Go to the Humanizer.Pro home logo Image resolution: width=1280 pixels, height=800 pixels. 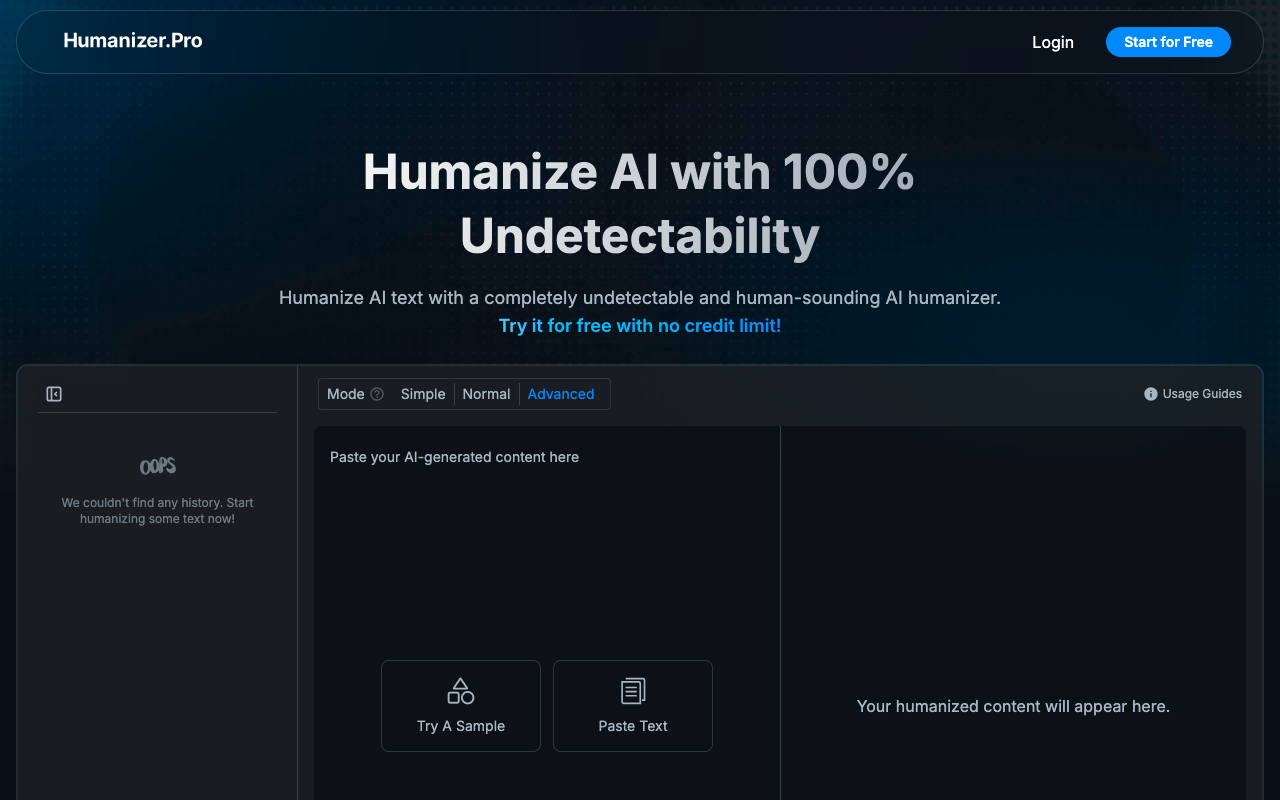[x=132, y=41]
